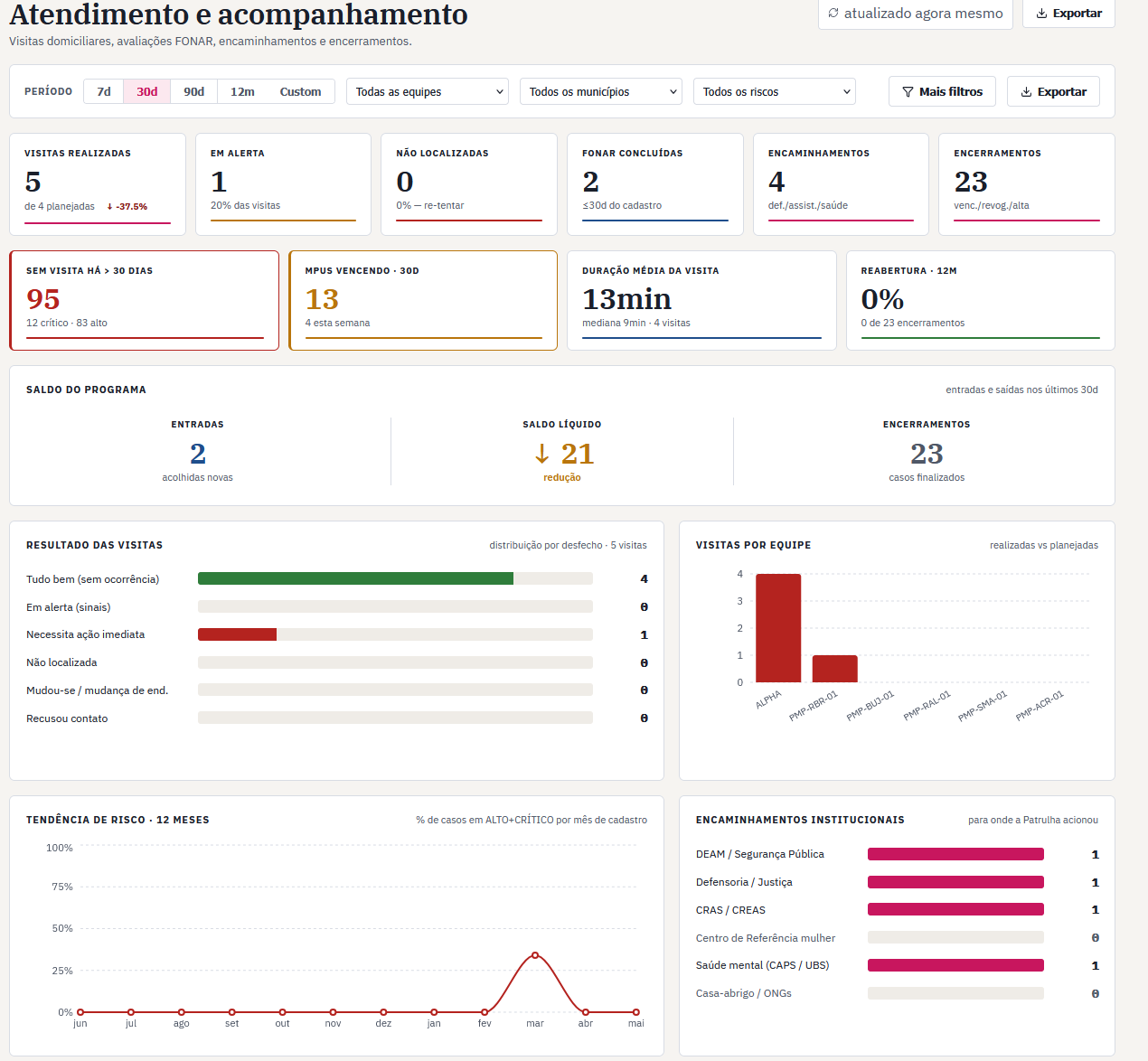Select the 12m period option

pos(242,91)
